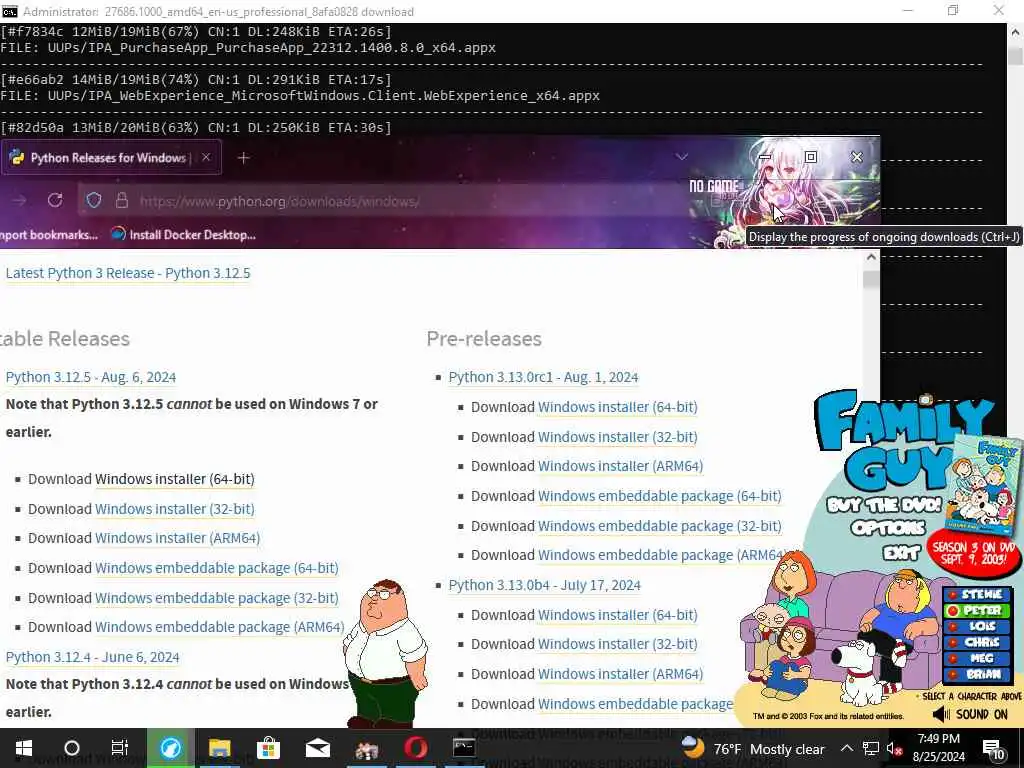Open the Windows Start menu
This screenshot has width=1024, height=768.
[24, 748]
